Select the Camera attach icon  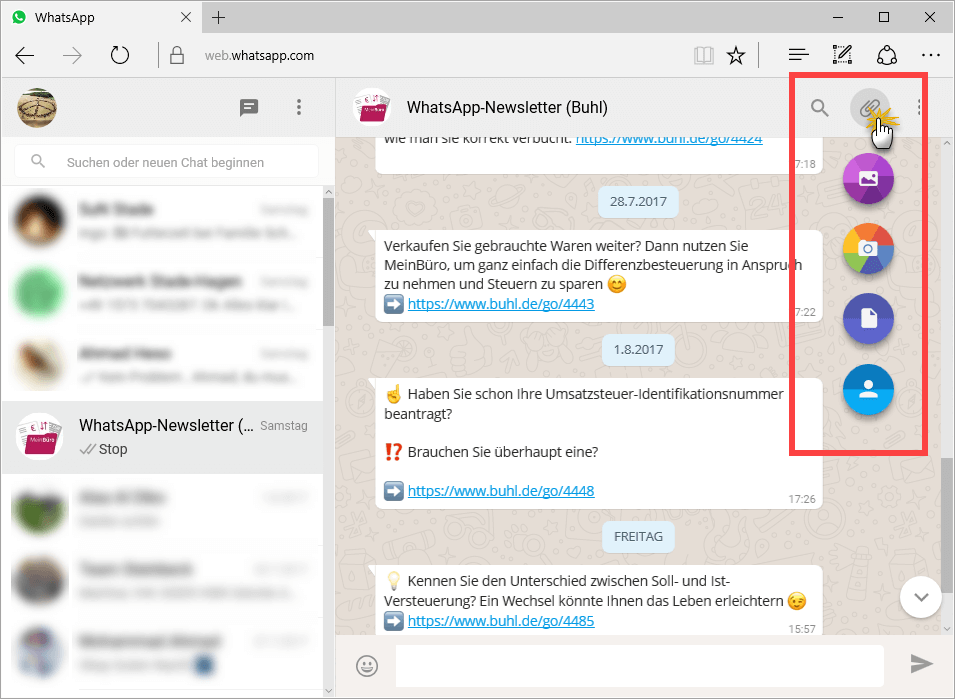pyautogui.click(x=868, y=248)
